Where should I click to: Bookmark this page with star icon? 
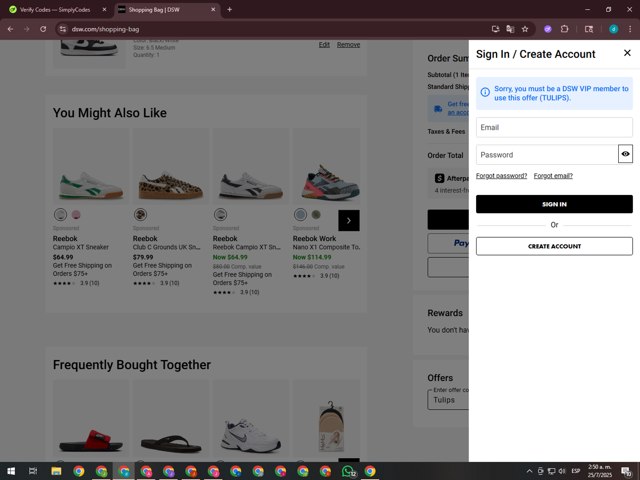pyautogui.click(x=525, y=29)
